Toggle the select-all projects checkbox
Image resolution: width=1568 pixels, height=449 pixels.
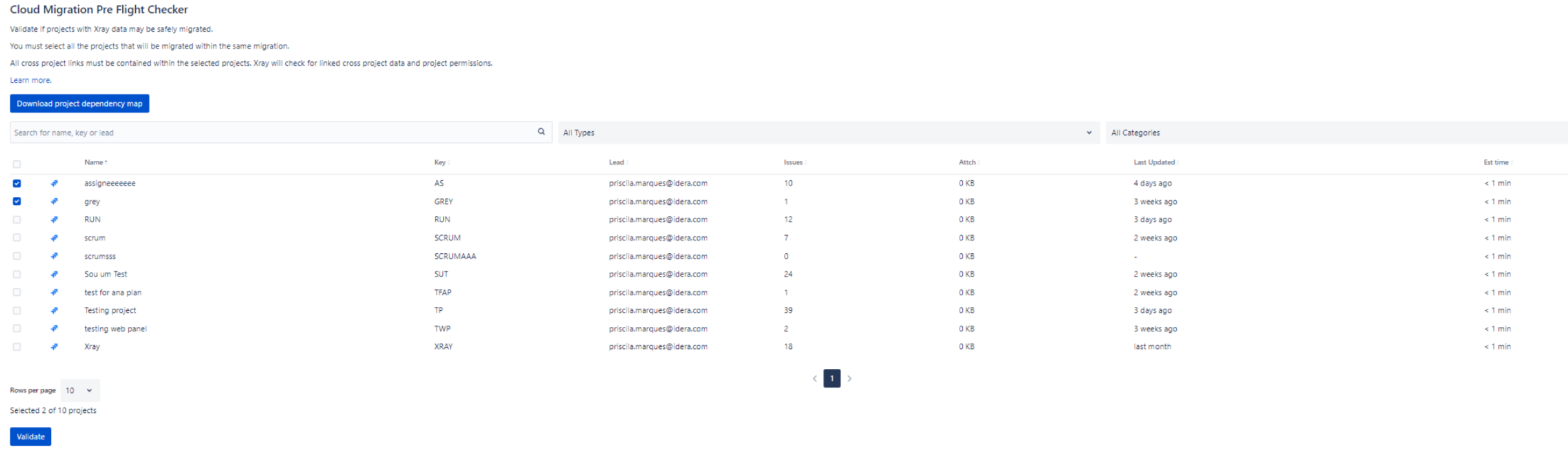[17, 164]
